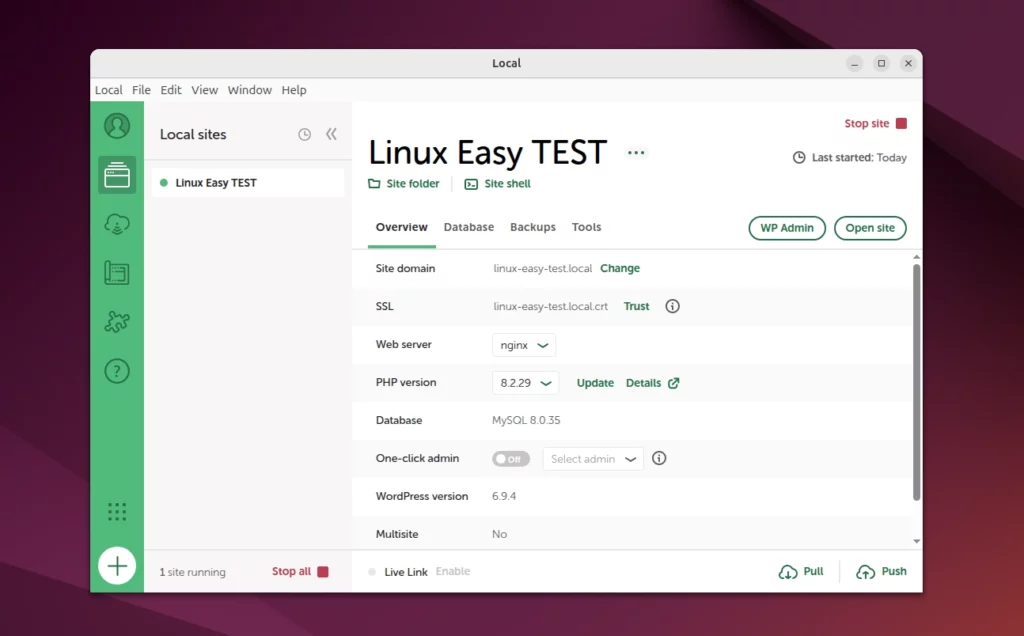Click the clock icon beside Local sites
This screenshot has width=1024, height=636.
pyautogui.click(x=305, y=135)
